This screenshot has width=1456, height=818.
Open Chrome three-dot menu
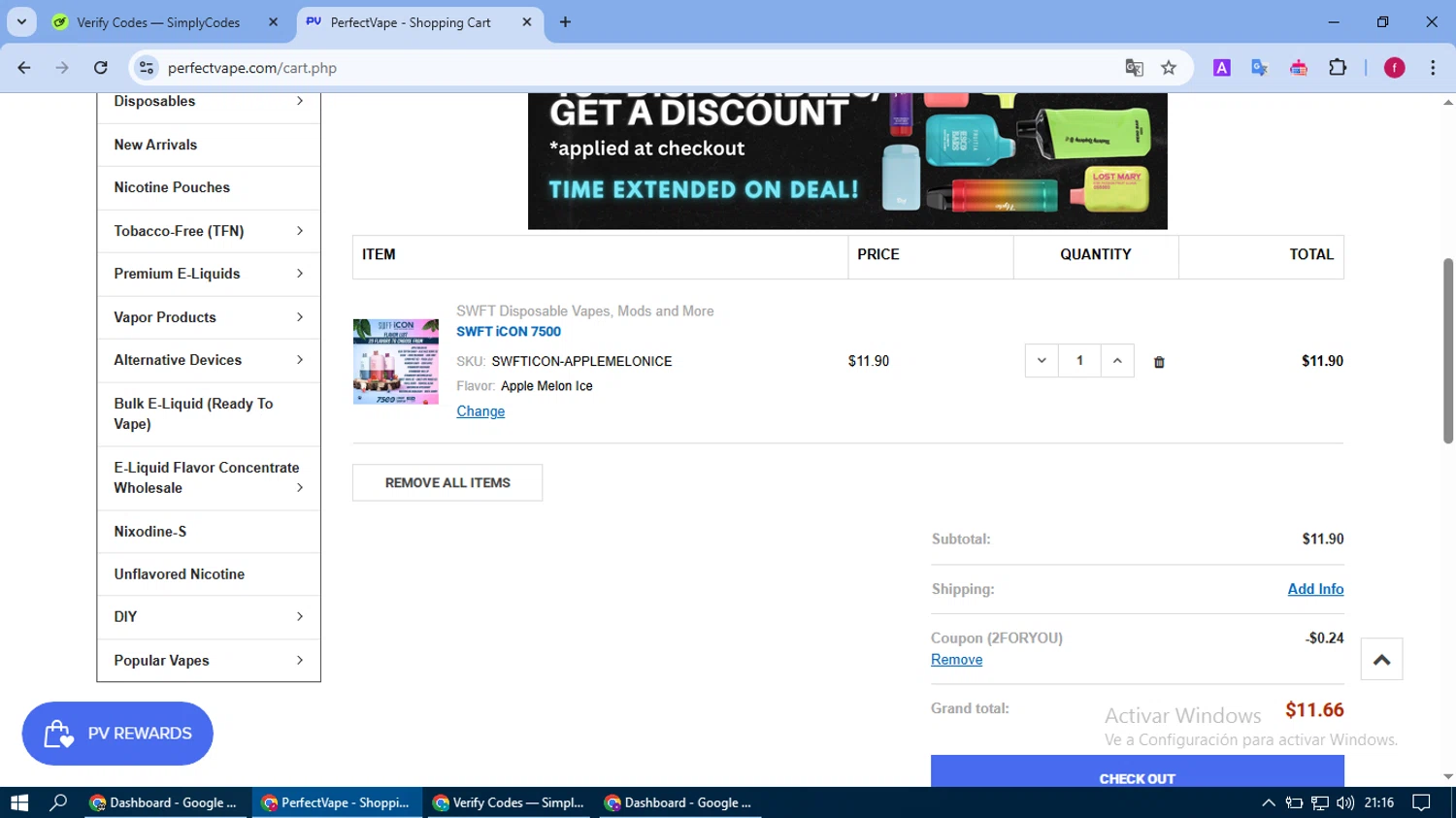1433,68
